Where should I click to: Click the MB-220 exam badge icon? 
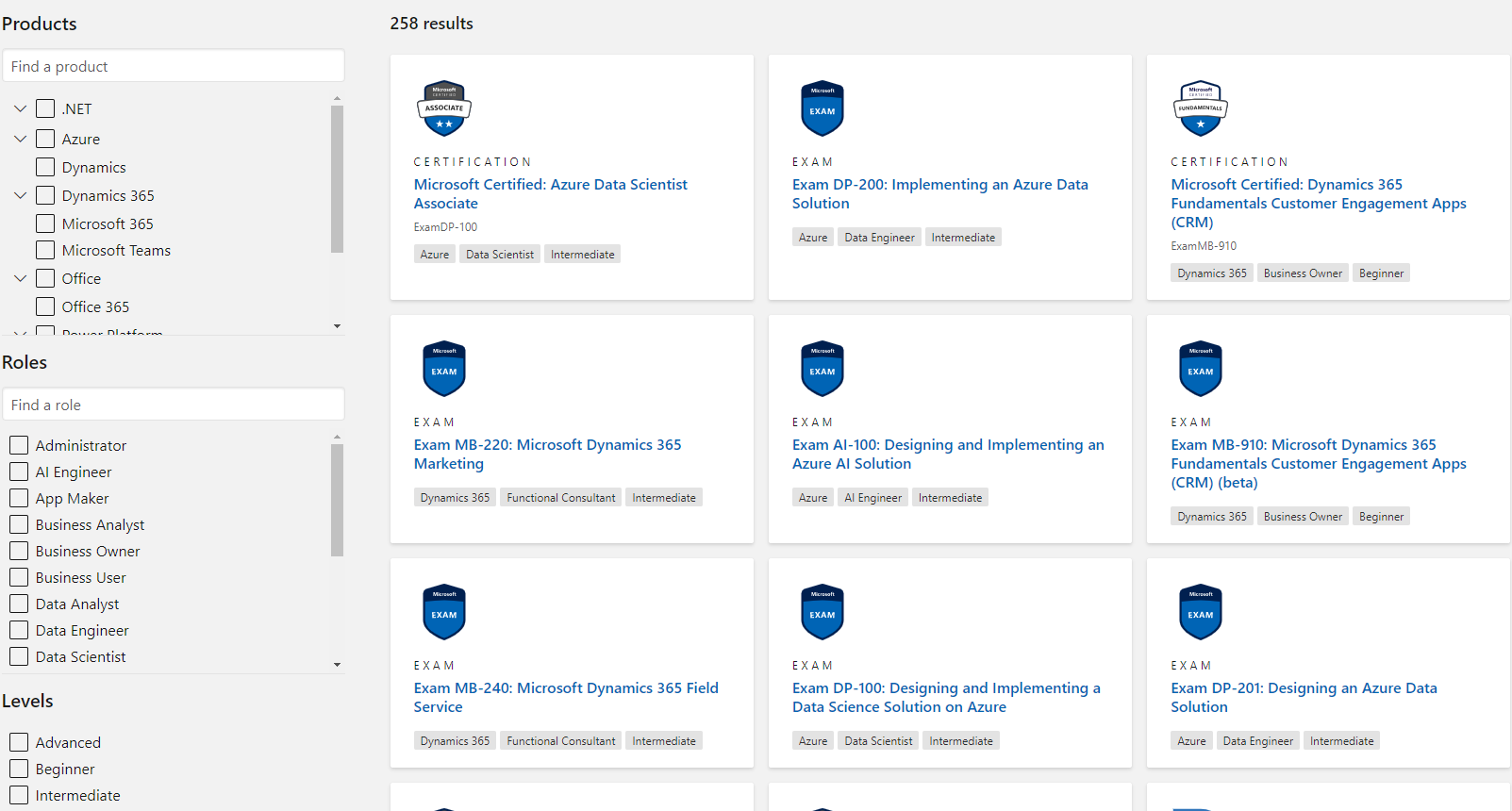tap(444, 369)
